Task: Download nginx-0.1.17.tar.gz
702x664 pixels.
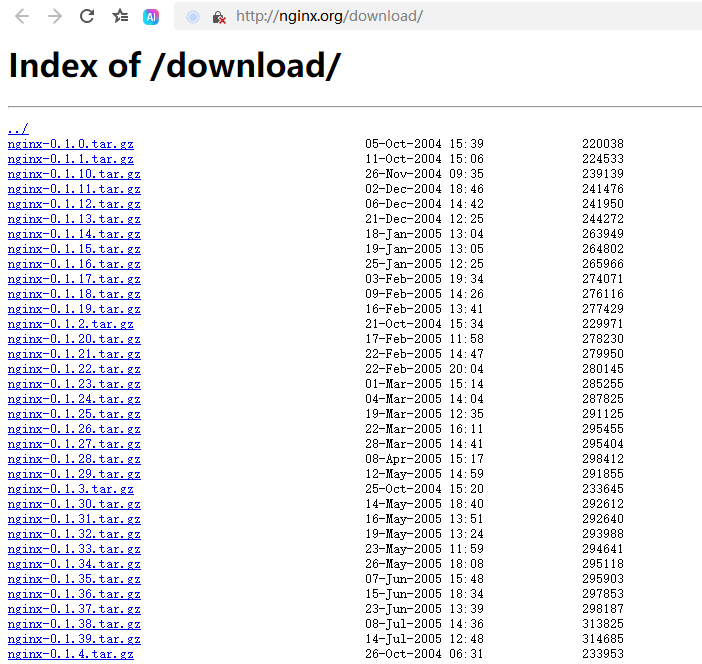Action: [x=74, y=279]
